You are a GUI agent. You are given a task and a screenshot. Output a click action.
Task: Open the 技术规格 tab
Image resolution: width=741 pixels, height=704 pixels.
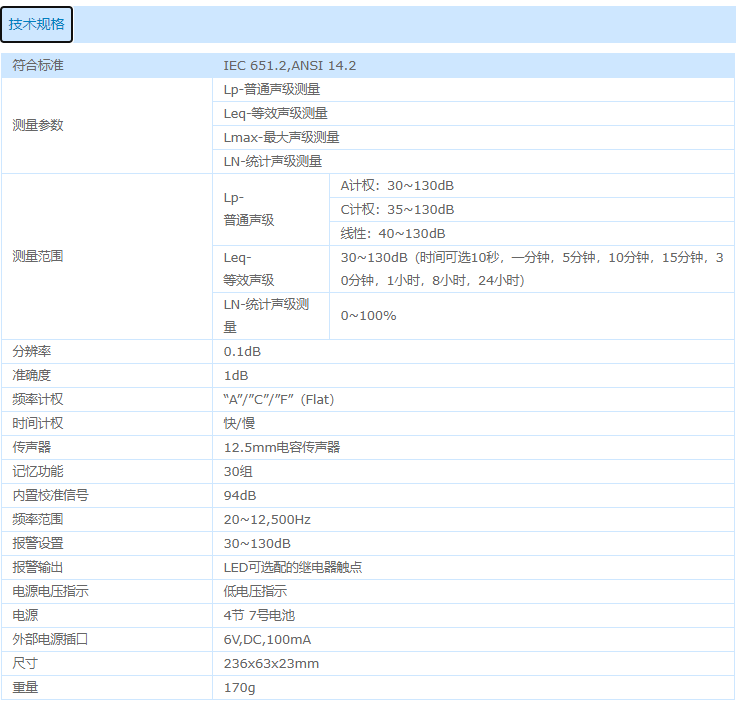tap(36, 25)
